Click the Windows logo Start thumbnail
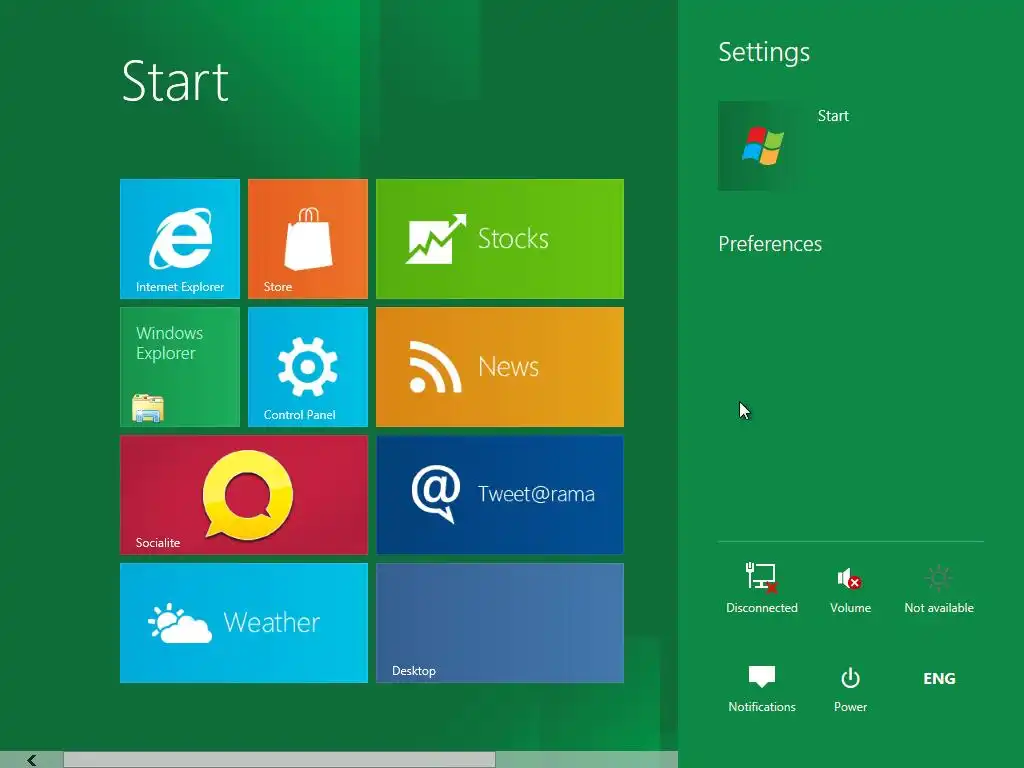This screenshot has width=1024, height=768. click(x=763, y=146)
